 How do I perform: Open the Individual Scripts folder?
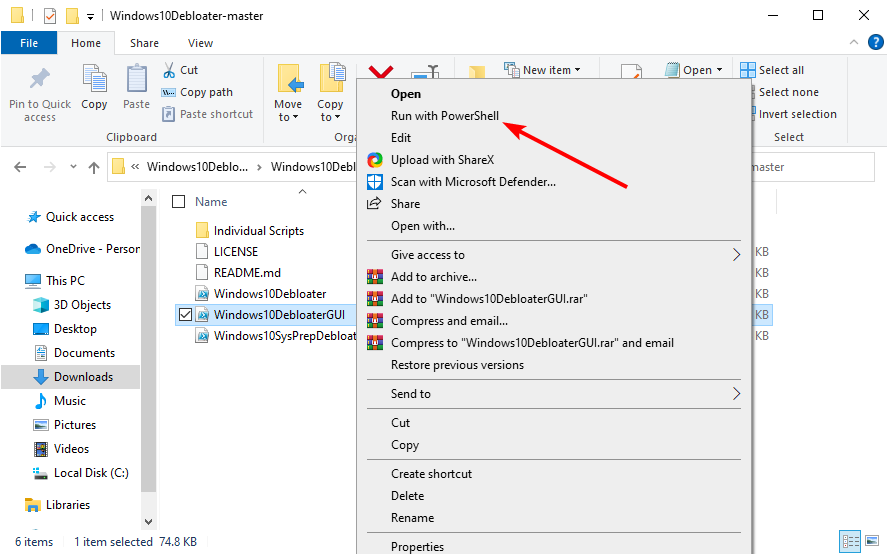[259, 231]
